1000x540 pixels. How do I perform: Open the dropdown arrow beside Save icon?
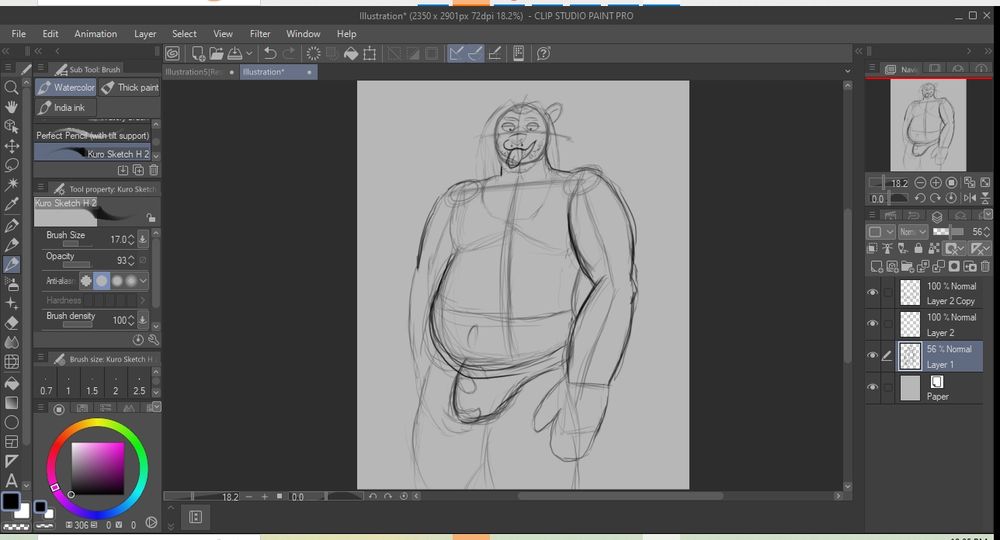pyautogui.click(x=249, y=54)
